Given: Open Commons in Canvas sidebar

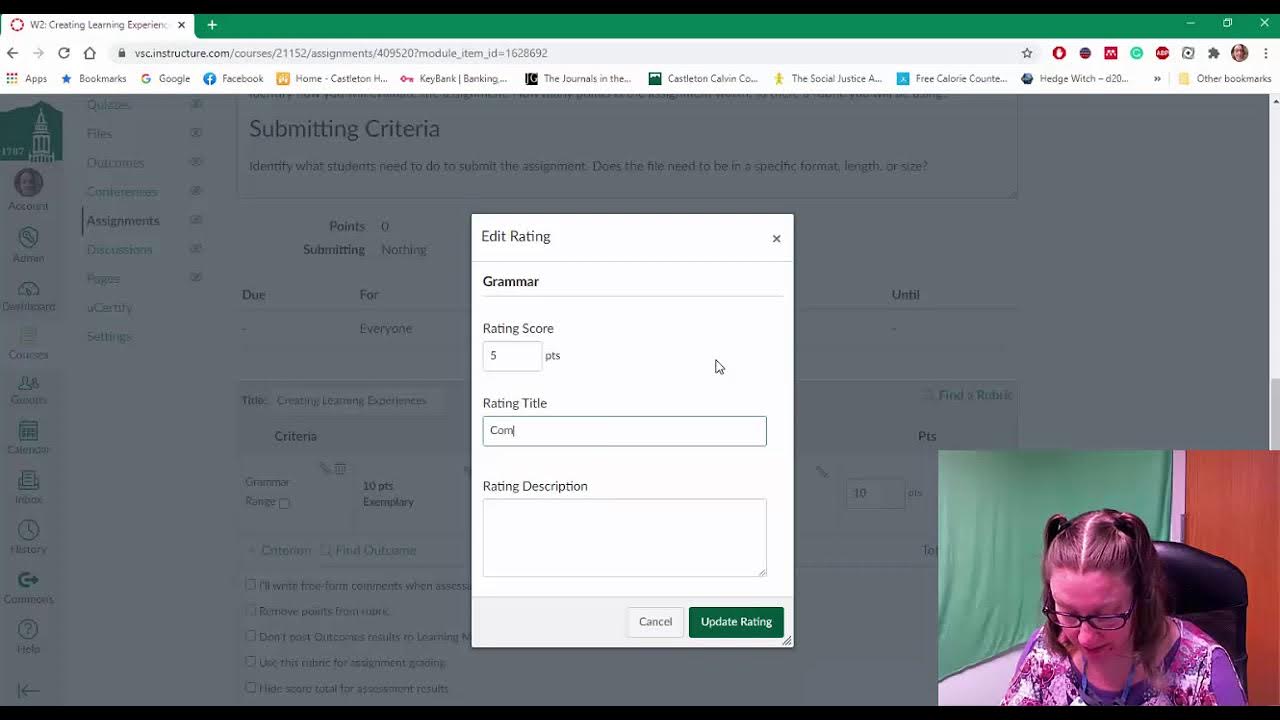Looking at the screenshot, I should click(28, 587).
